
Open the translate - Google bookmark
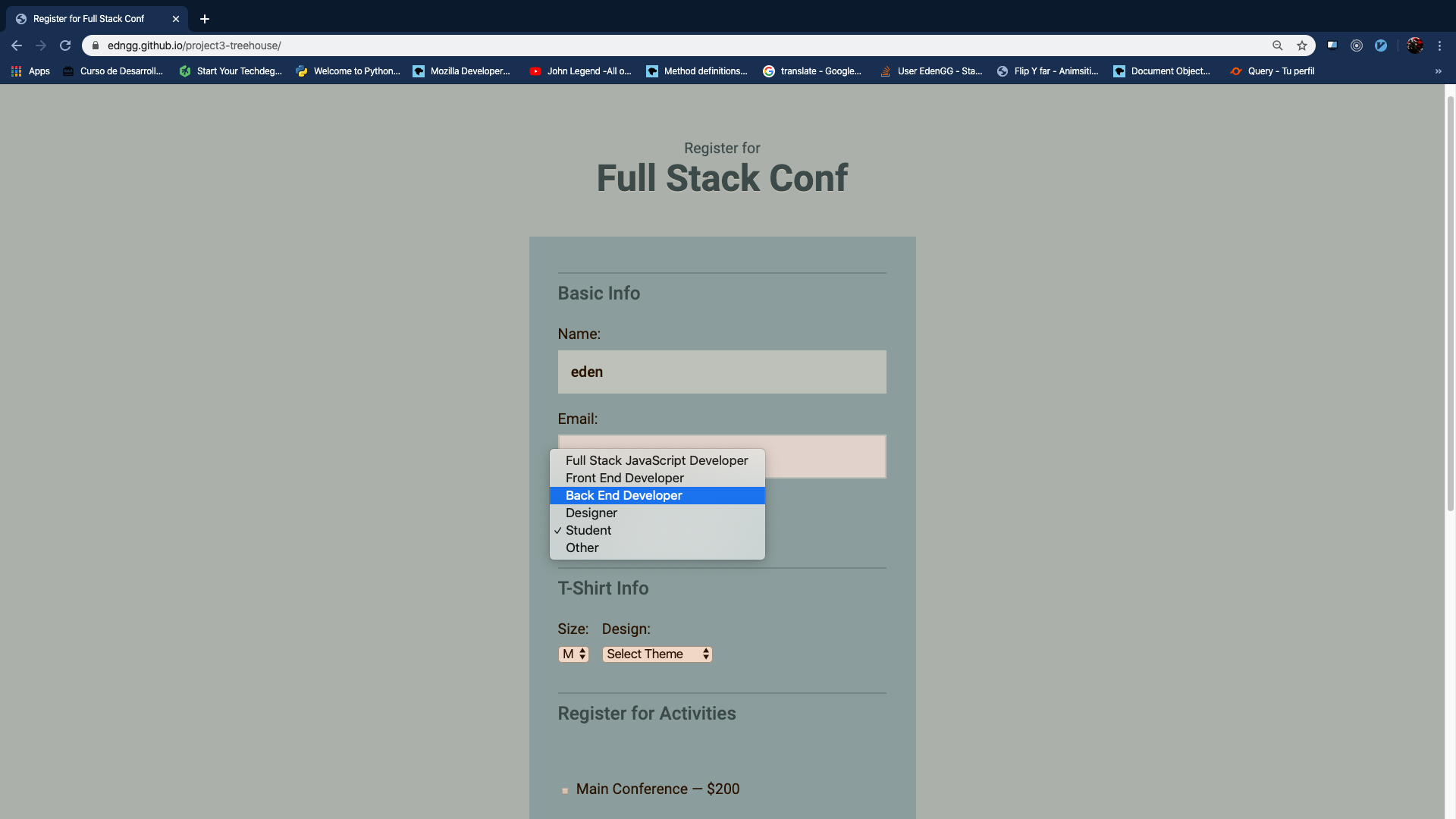click(812, 71)
